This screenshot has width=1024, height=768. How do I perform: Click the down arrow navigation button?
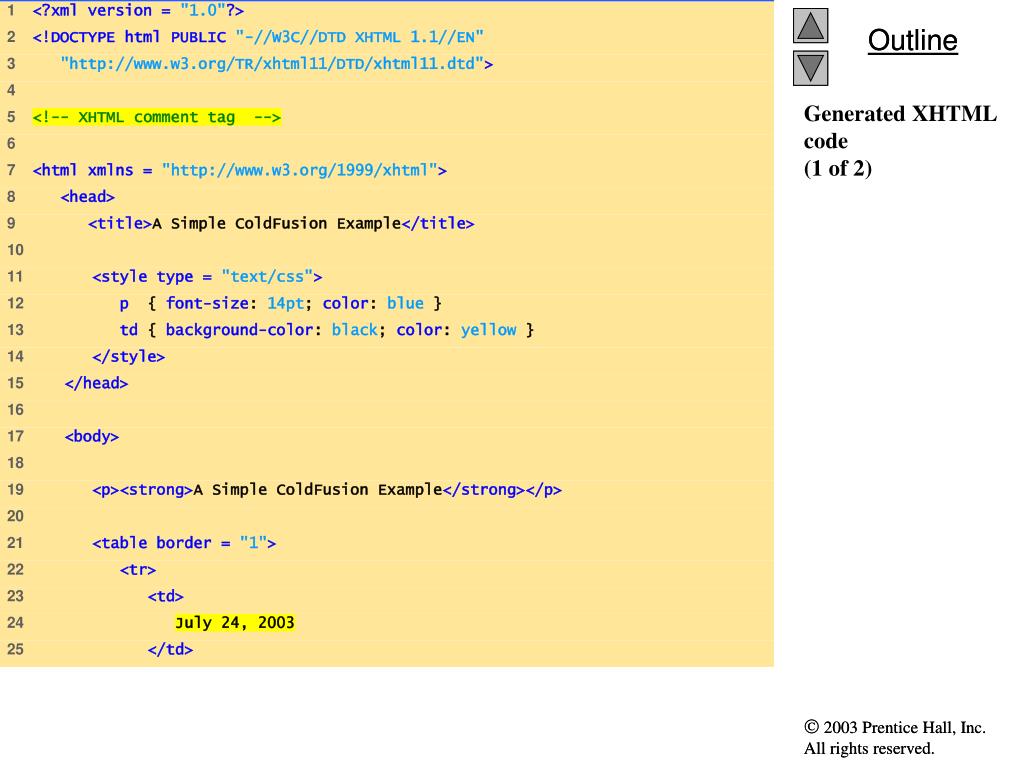coord(810,68)
